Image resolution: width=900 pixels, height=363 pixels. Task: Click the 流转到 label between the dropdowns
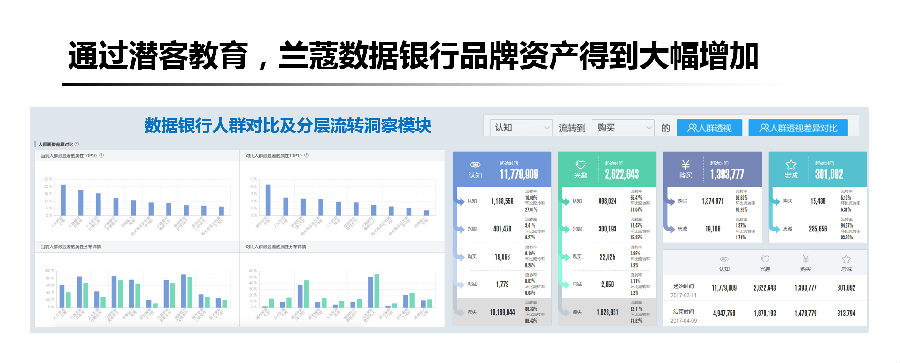click(x=572, y=128)
